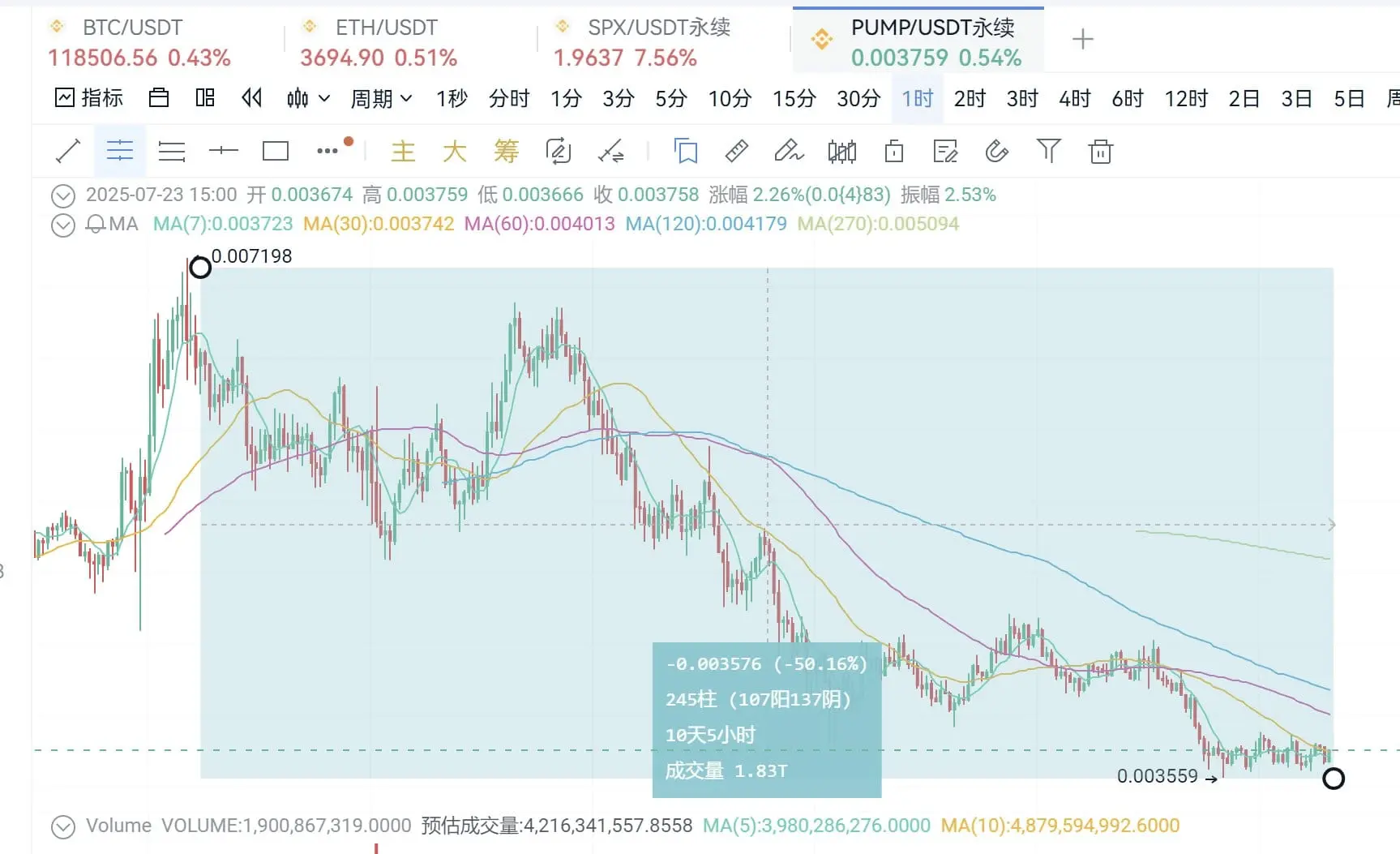This screenshot has width=1400, height=854.
Task: Select the highlighted horizontal lines tool
Action: tap(120, 151)
